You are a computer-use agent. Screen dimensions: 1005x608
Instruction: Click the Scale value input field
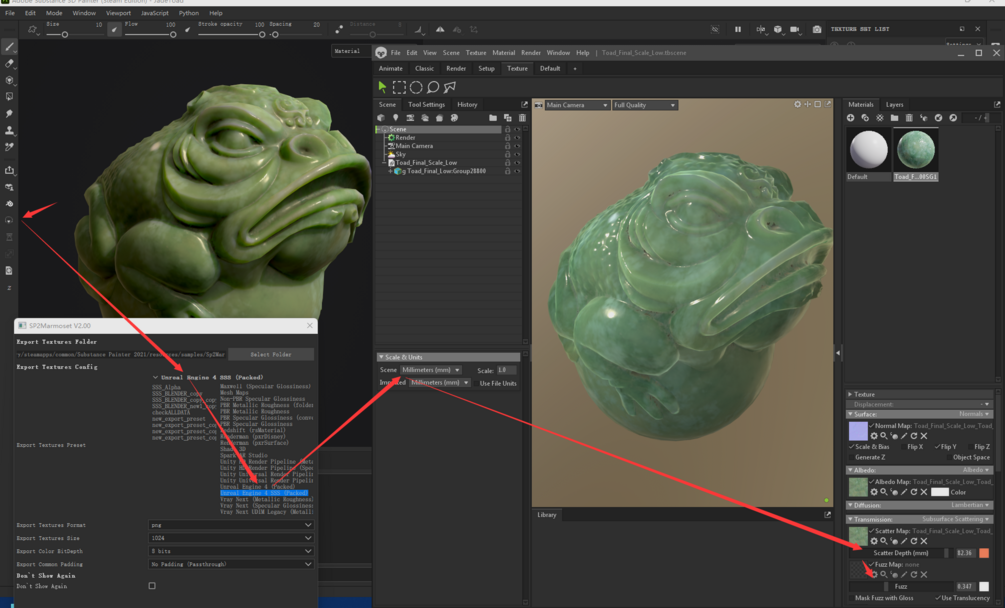coord(506,370)
